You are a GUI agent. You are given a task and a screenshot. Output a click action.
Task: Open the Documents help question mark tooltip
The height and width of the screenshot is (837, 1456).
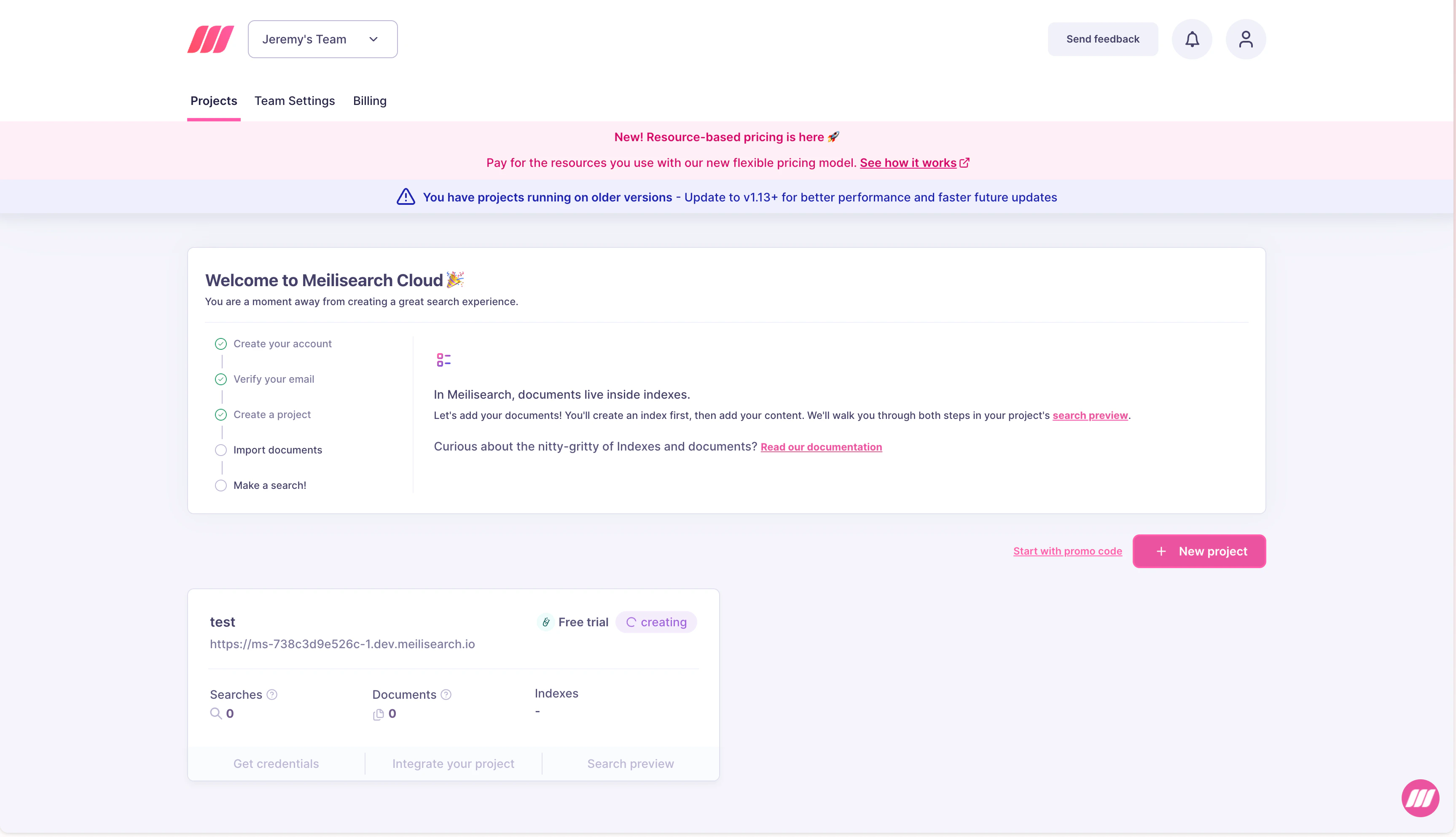447,695
